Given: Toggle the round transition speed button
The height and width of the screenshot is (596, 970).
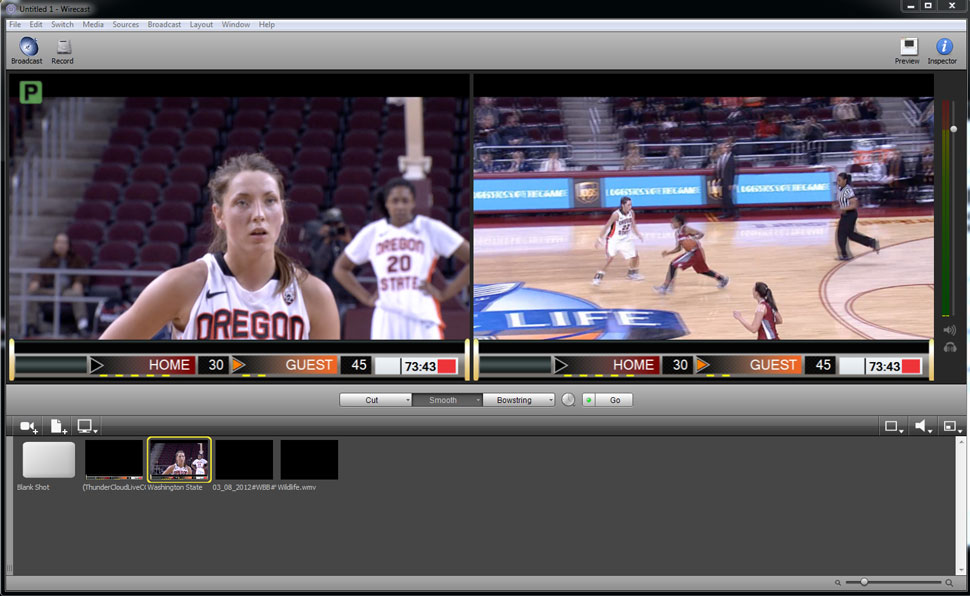Looking at the screenshot, I should click(x=568, y=400).
